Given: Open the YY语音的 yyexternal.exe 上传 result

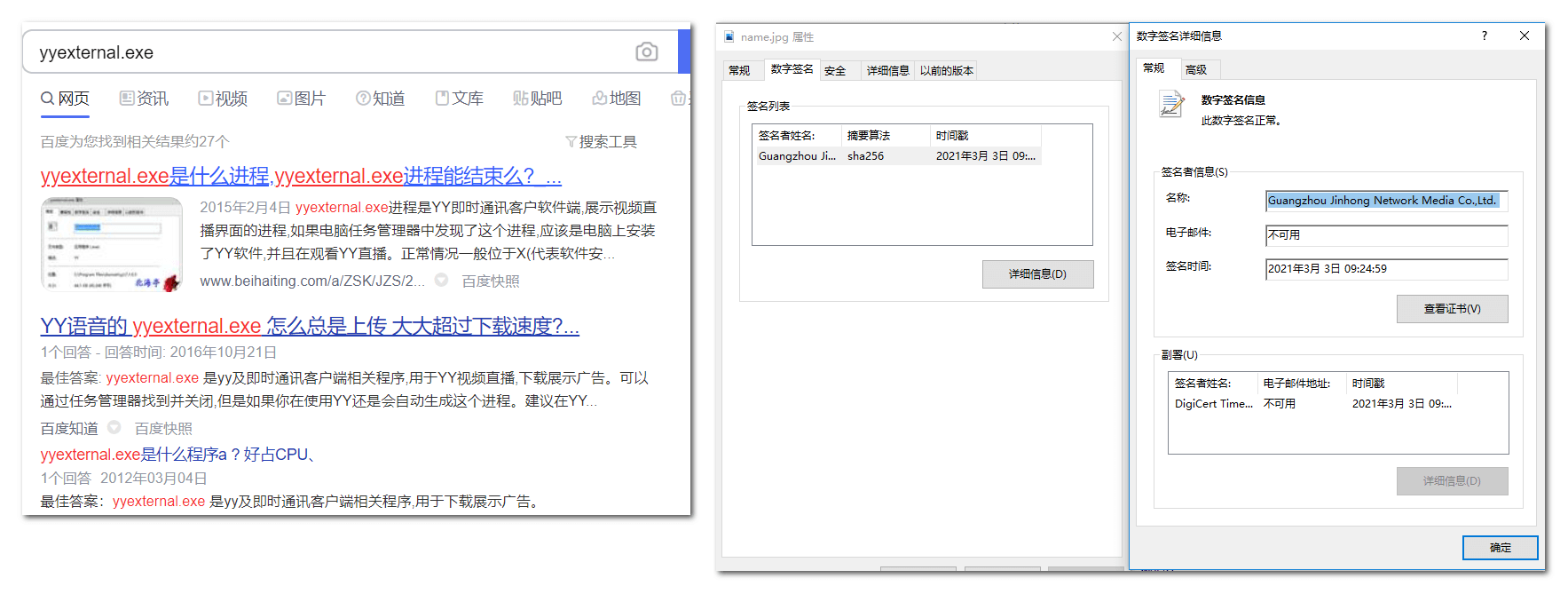Looking at the screenshot, I should click(x=310, y=326).
